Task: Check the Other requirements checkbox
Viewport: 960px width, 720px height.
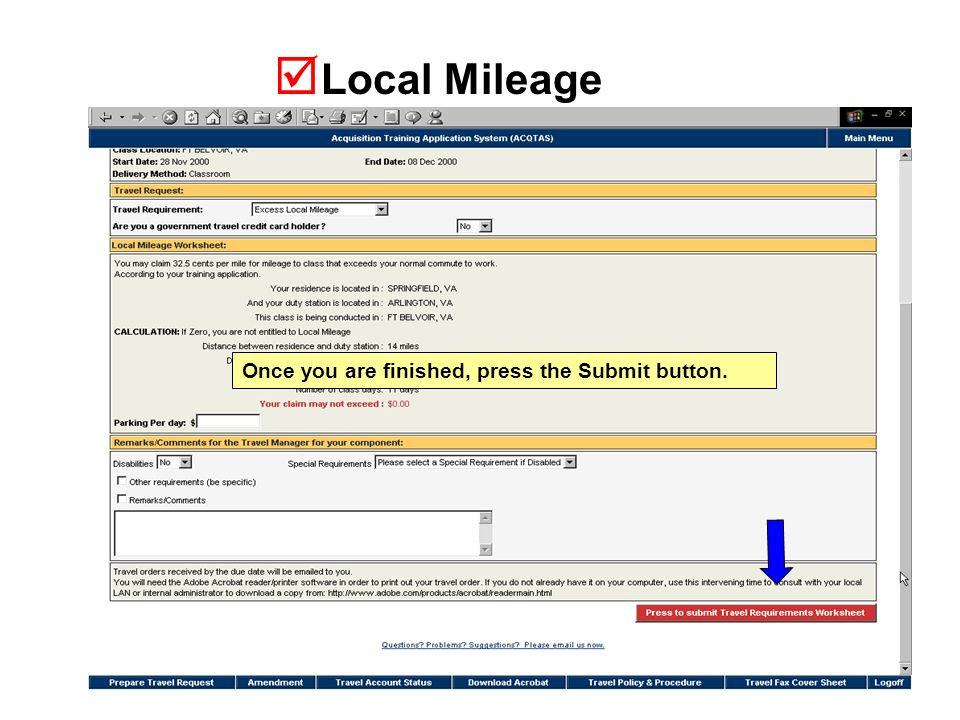Action: pyautogui.click(x=122, y=481)
